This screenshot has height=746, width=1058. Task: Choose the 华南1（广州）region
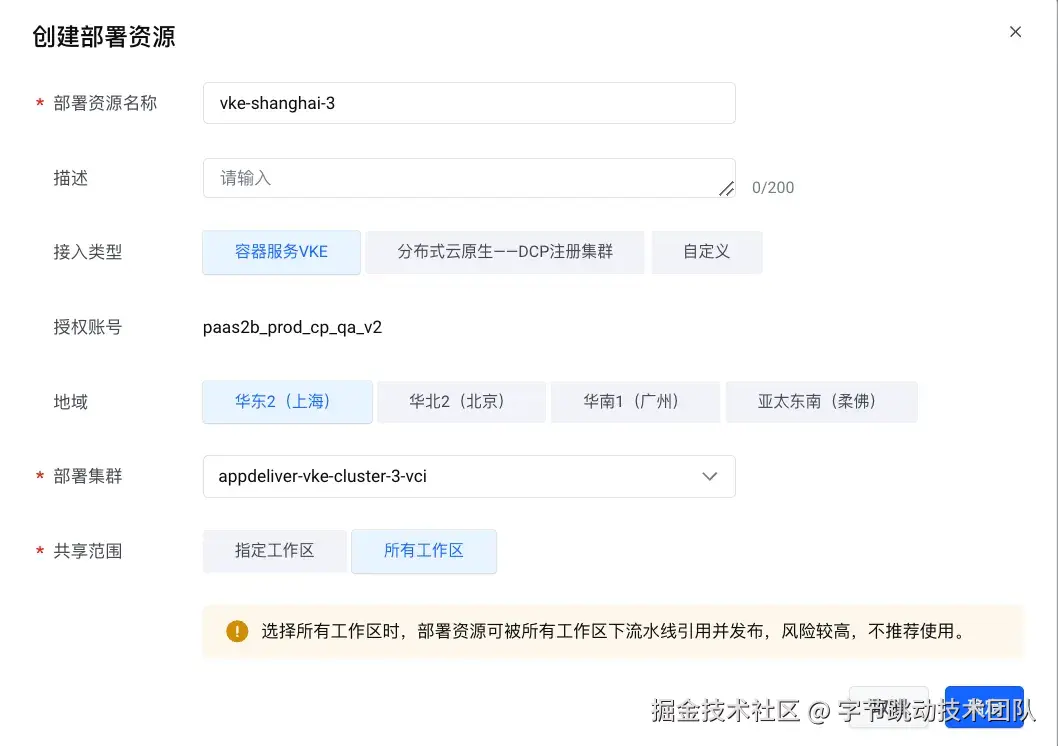click(x=635, y=401)
